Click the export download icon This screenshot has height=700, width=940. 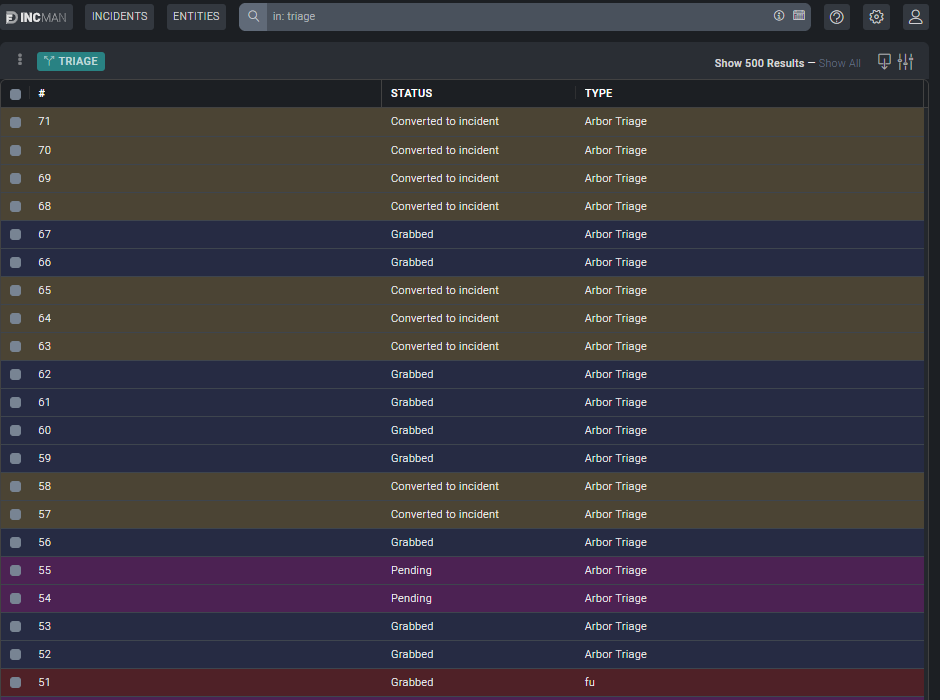tap(884, 62)
